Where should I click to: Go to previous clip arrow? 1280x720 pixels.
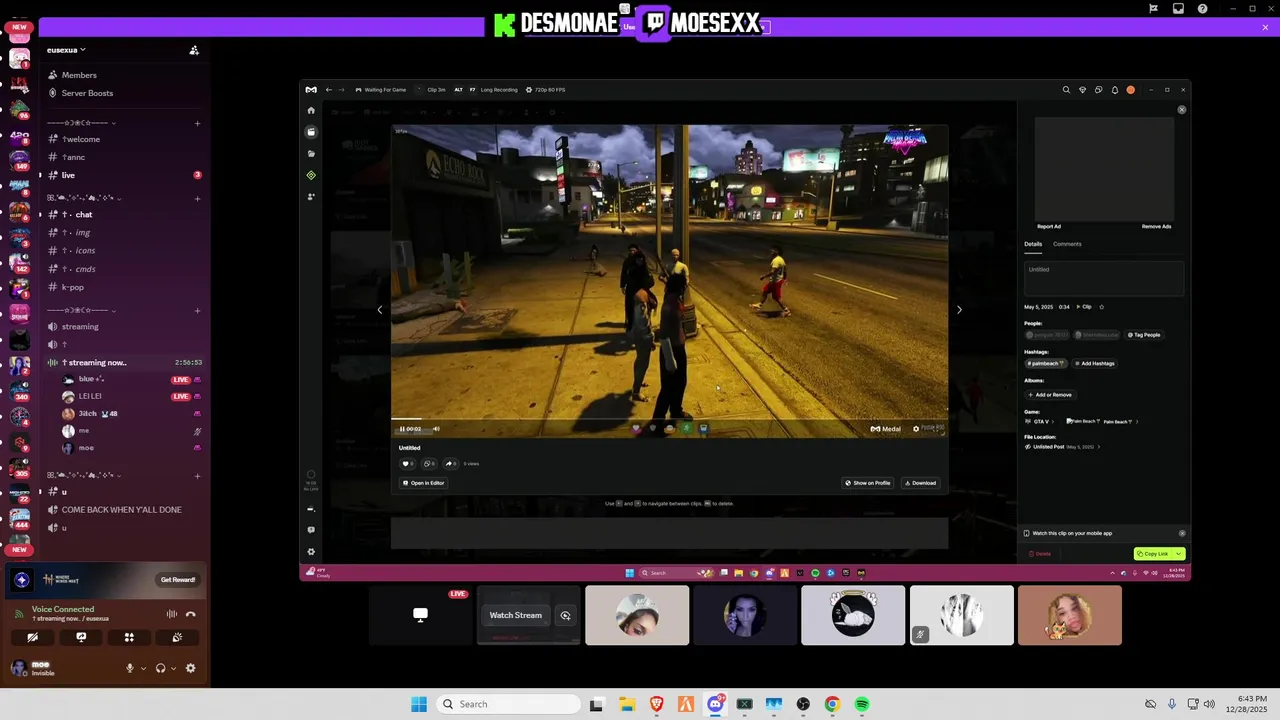379,310
